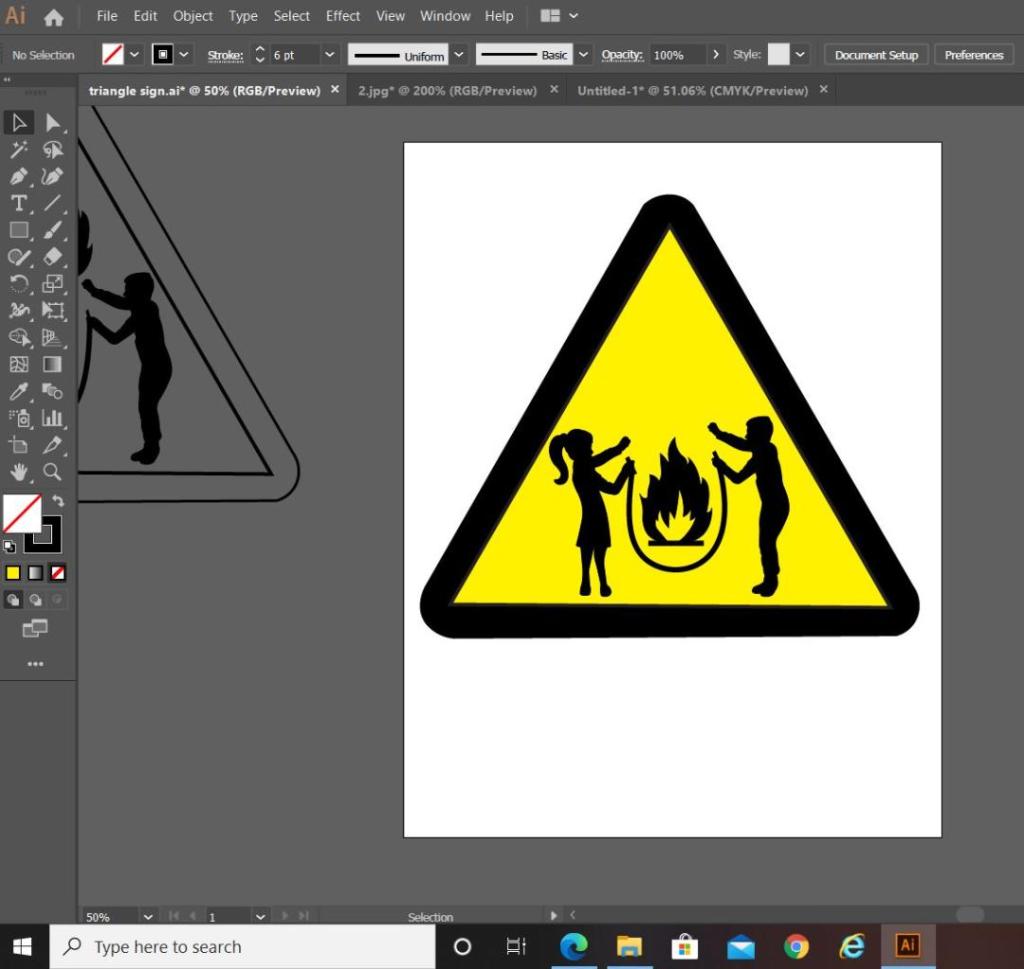1024x969 pixels.
Task: Select the Pen tool
Action: coord(18,176)
